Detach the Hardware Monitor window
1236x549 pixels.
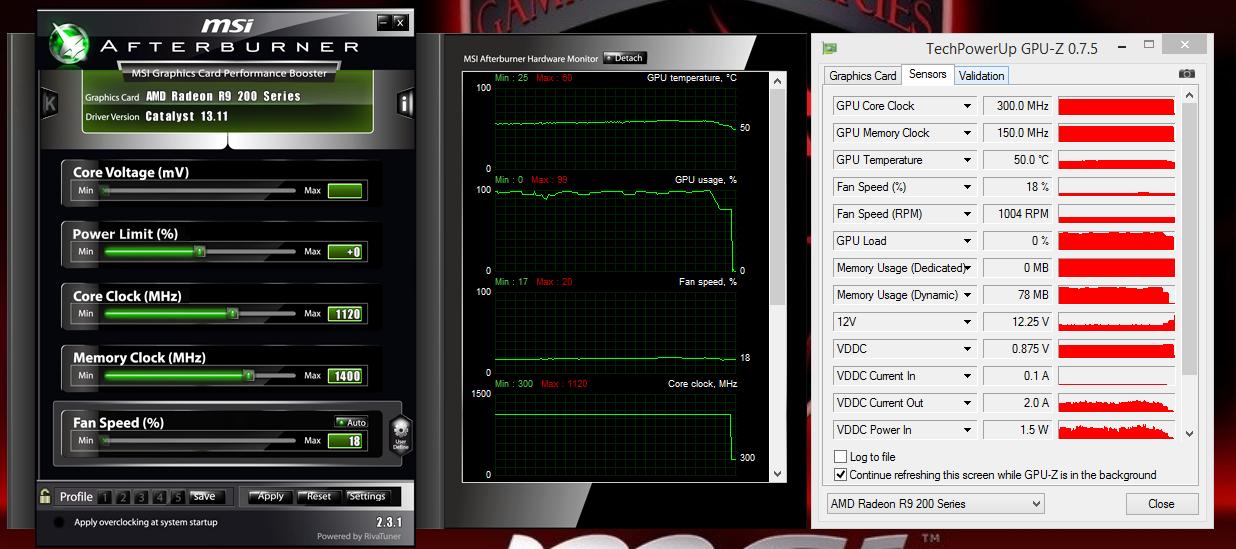point(625,58)
